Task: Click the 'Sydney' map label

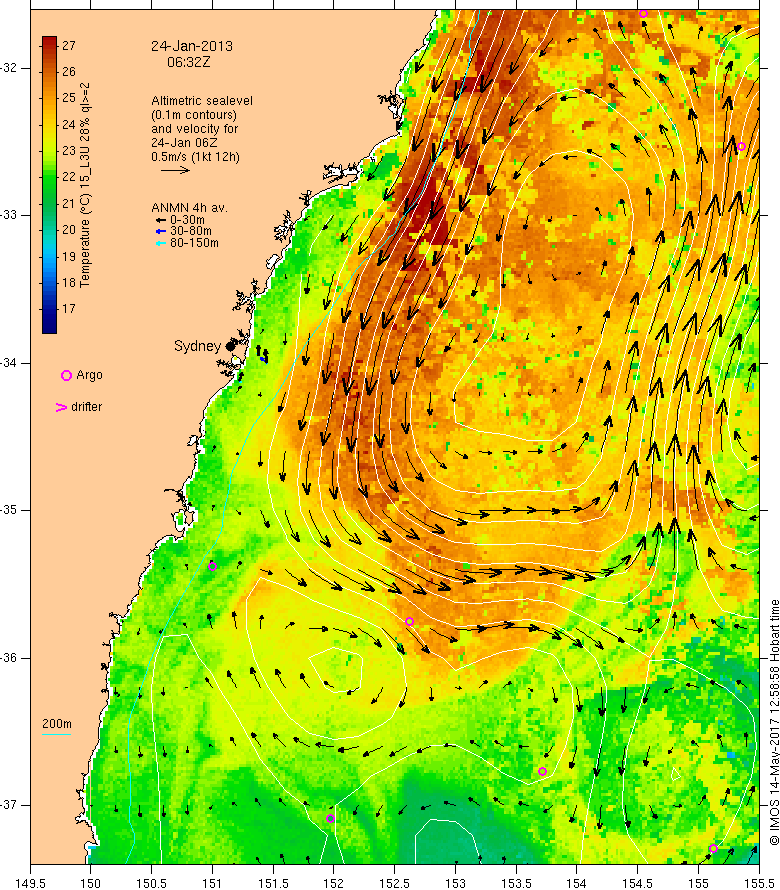Action: pos(197,346)
